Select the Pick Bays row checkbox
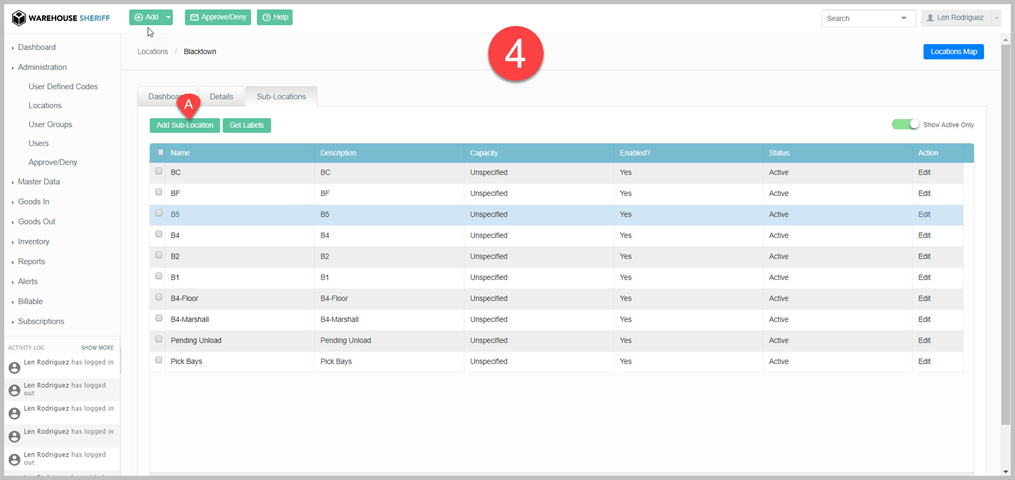Image resolution: width=1015 pixels, height=480 pixels. tap(159, 360)
